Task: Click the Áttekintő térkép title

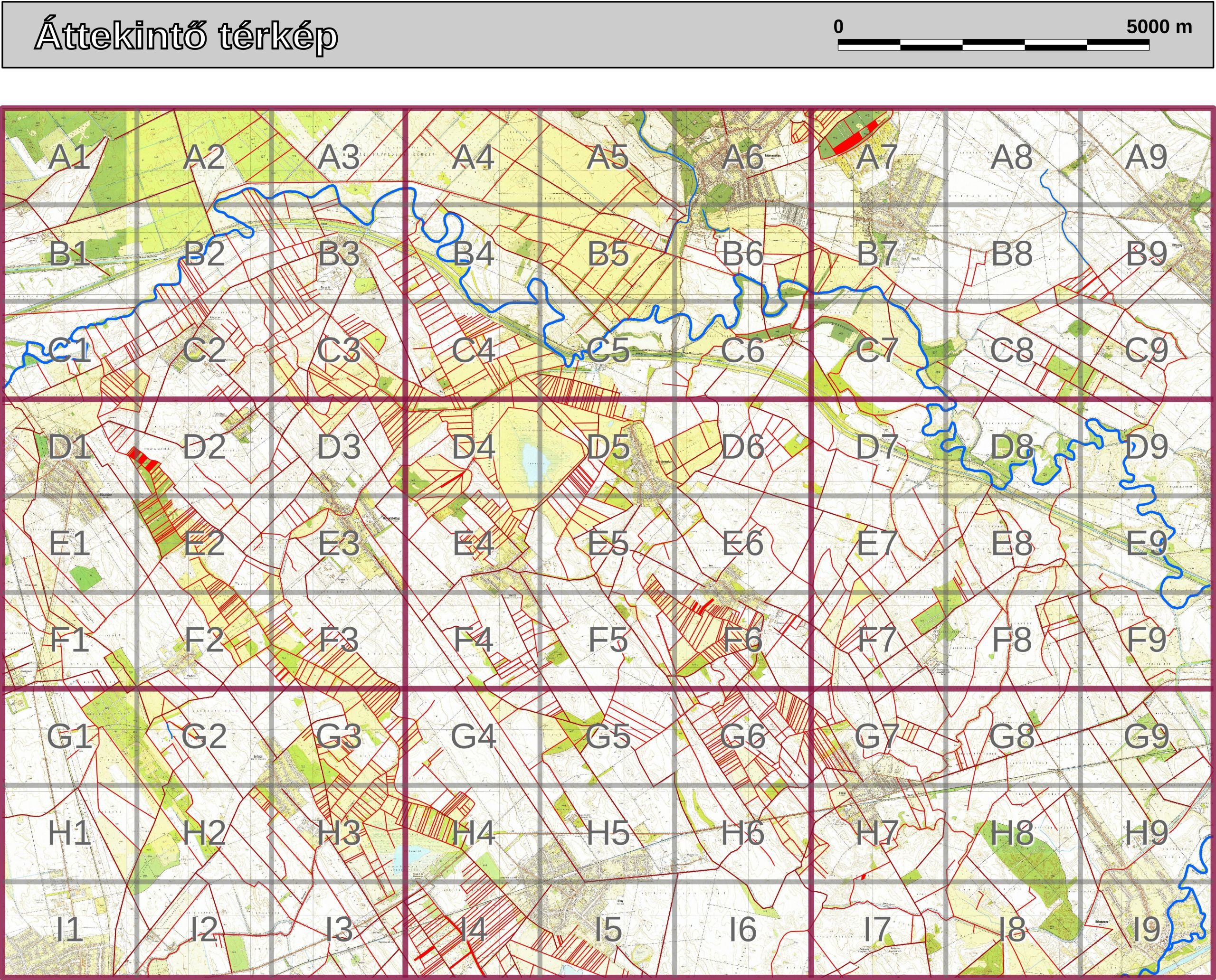Action: point(186,36)
